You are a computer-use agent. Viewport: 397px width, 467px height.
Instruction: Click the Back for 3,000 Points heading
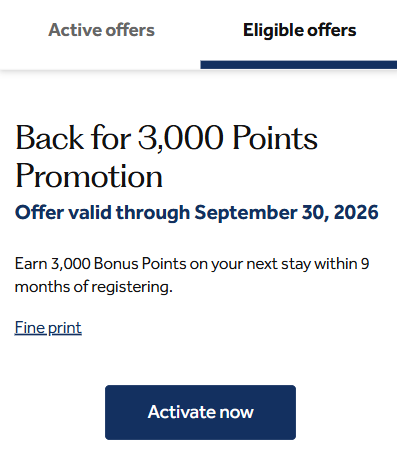coord(166,157)
